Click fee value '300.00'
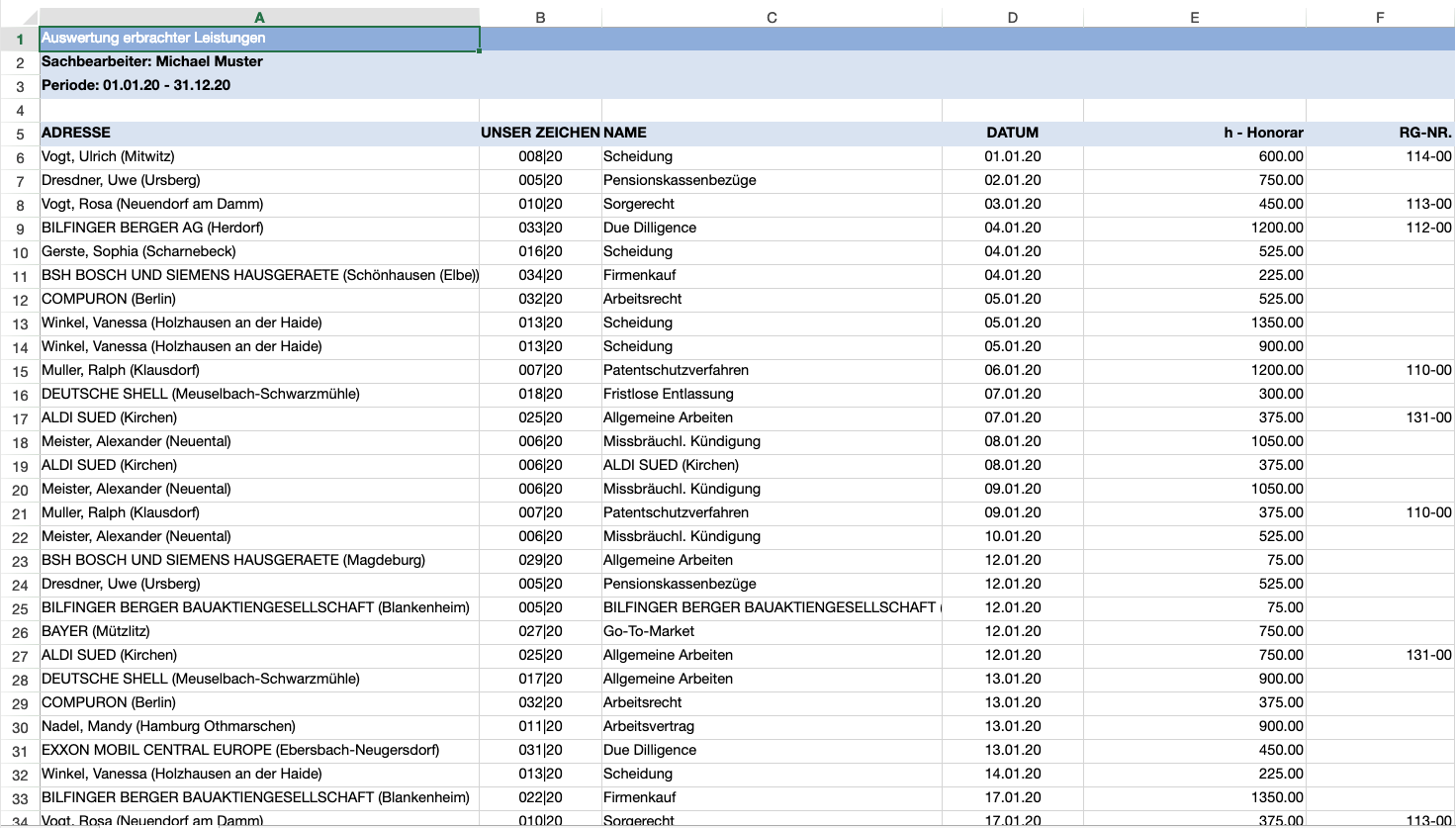 1194,395
